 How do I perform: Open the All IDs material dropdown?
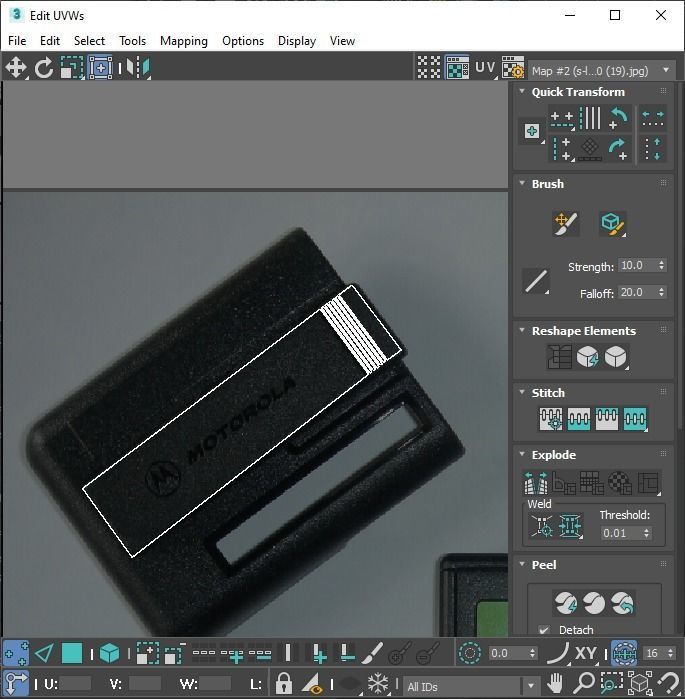(470, 686)
